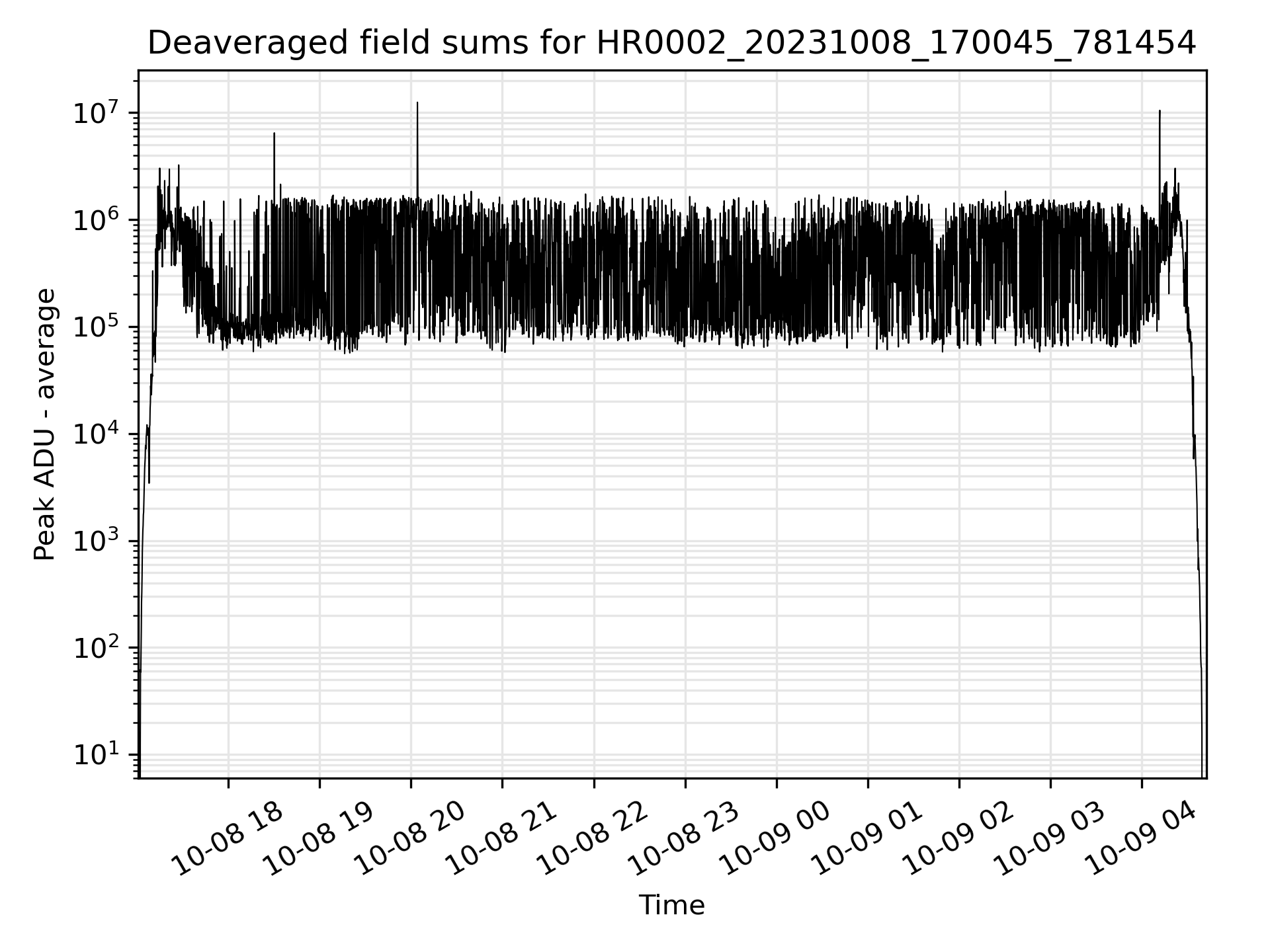Click x-axis tick label '10-09 00'

pyautogui.click(x=776, y=838)
